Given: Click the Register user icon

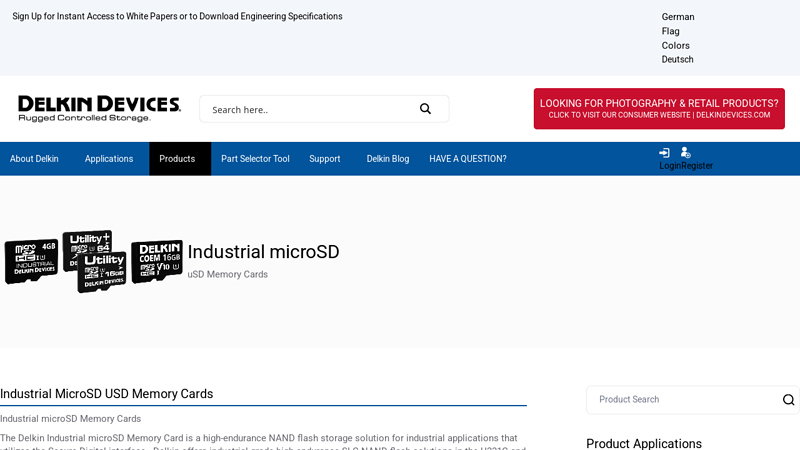Looking at the screenshot, I should click(x=686, y=153).
